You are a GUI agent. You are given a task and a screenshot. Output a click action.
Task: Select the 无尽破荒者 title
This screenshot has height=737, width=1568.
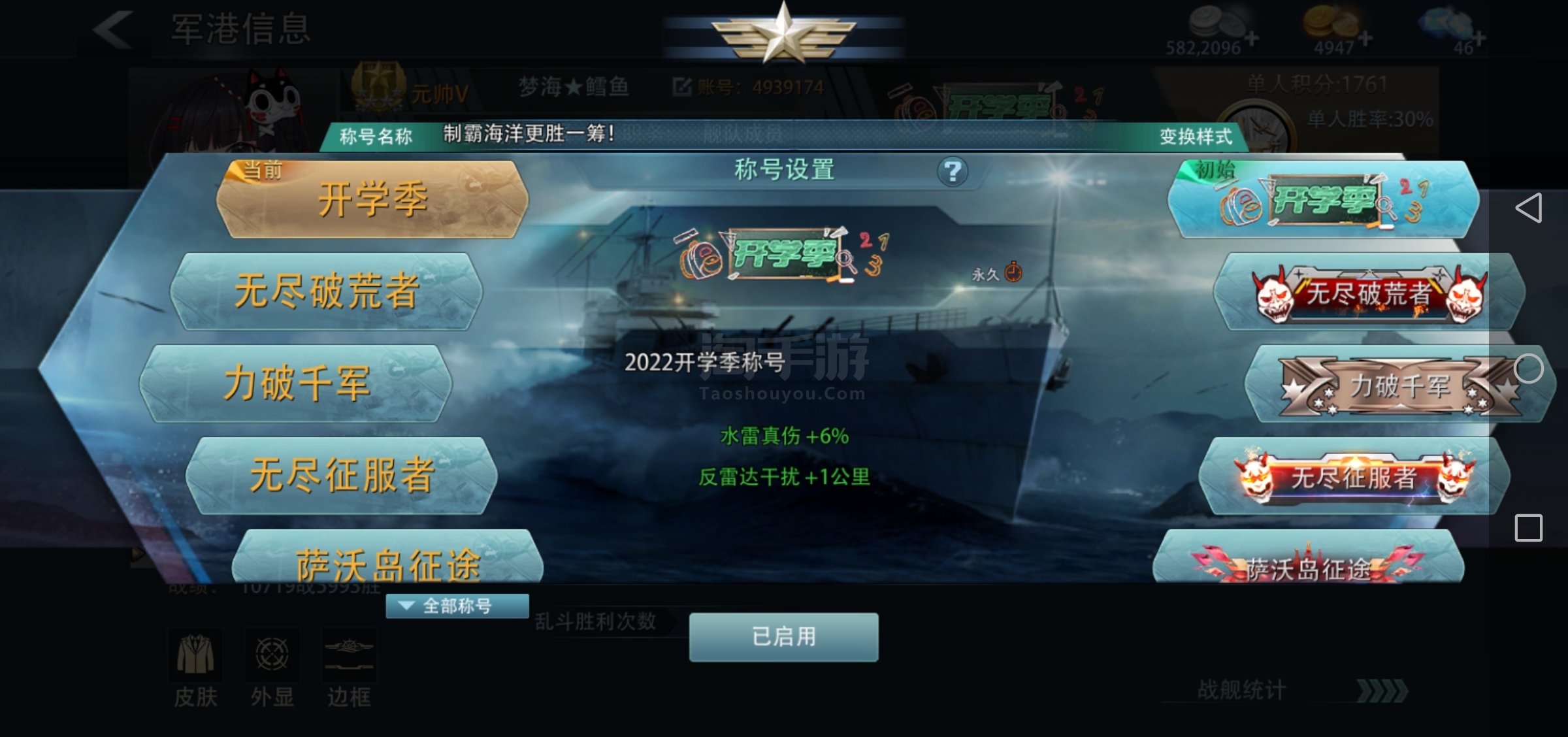[326, 291]
